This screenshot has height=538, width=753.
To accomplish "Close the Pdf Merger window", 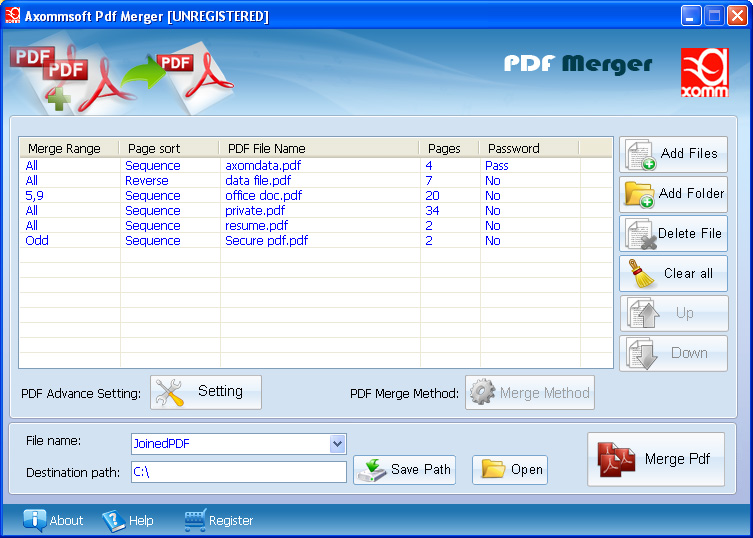I will click(737, 16).
